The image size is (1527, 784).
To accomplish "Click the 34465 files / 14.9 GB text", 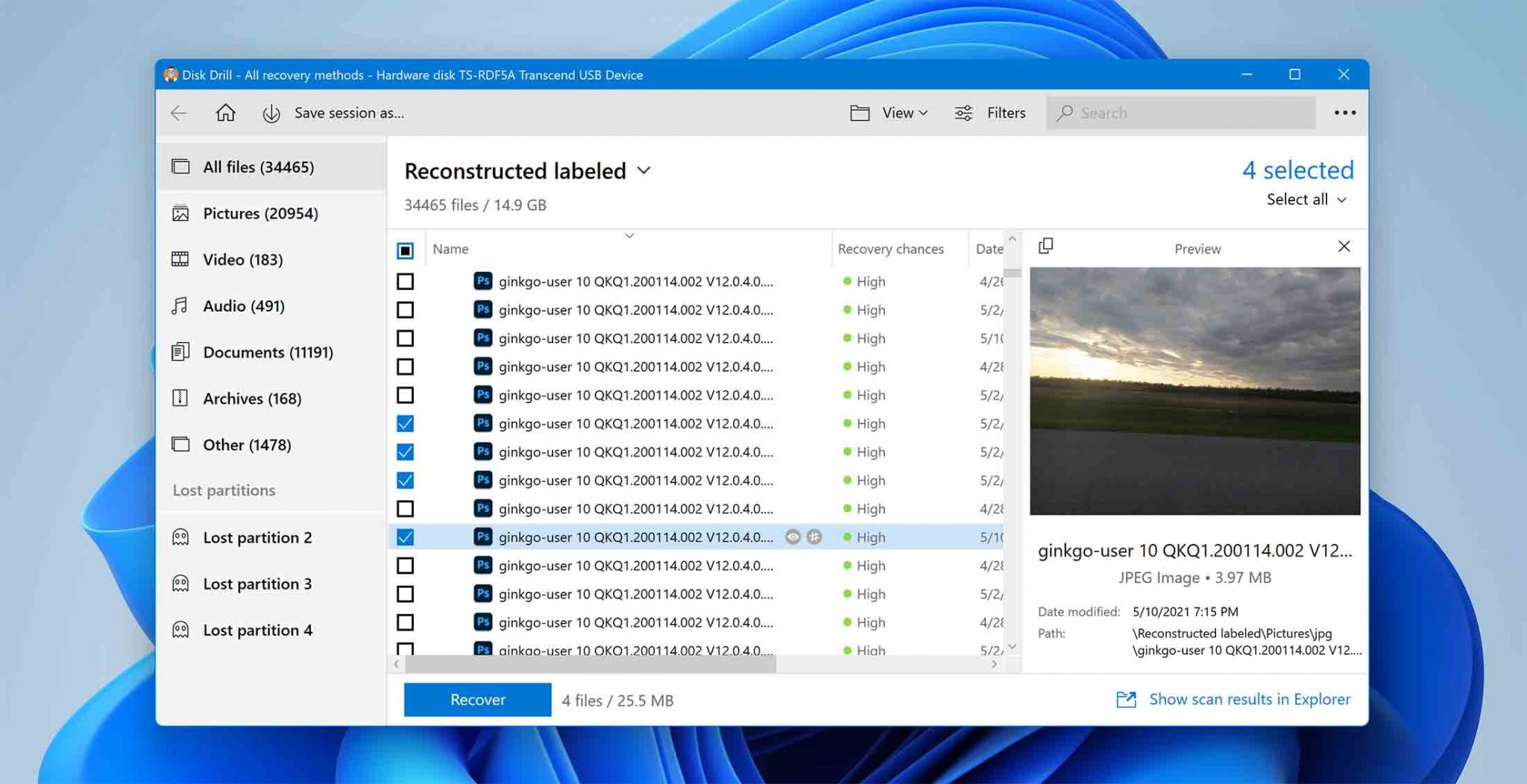I will 475,205.
